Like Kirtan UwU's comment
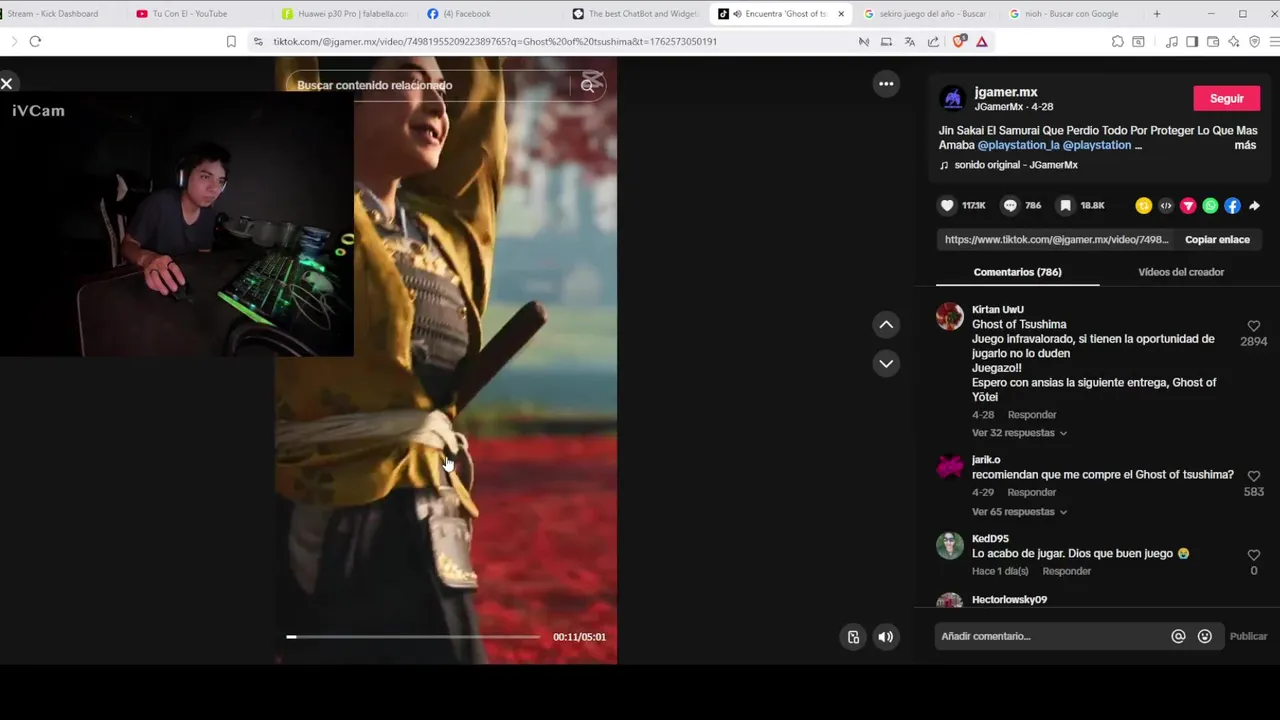This screenshot has width=1280, height=720. (x=1253, y=326)
